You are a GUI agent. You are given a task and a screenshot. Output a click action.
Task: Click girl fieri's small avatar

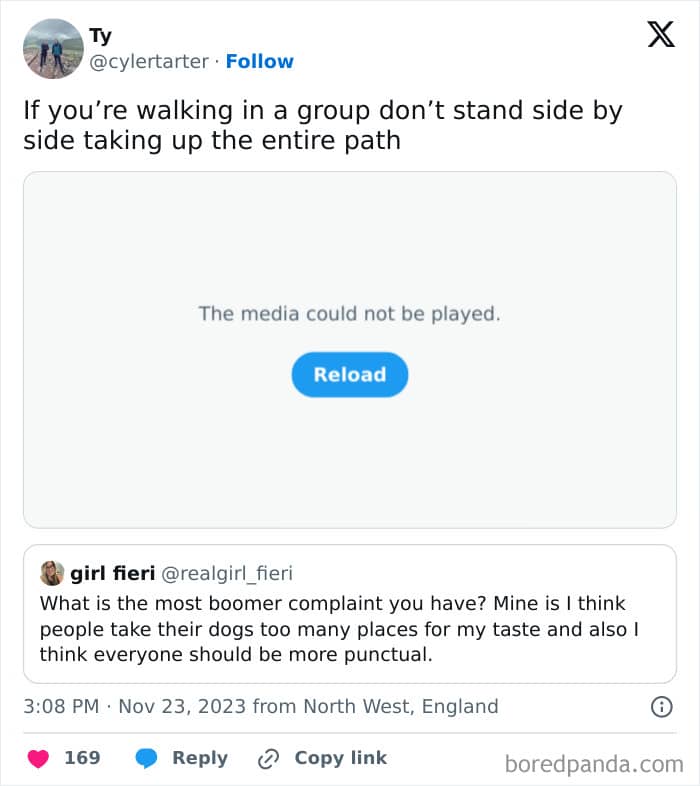pos(52,573)
